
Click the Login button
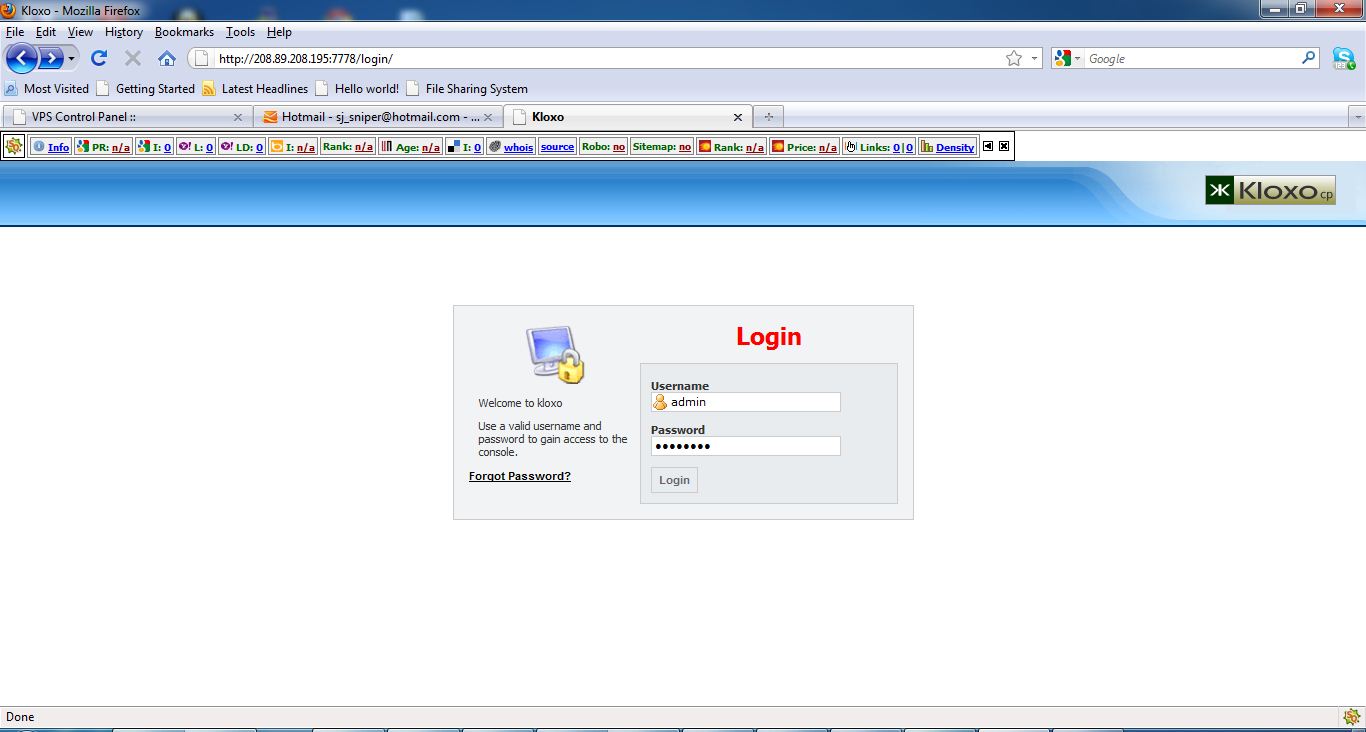click(x=674, y=480)
